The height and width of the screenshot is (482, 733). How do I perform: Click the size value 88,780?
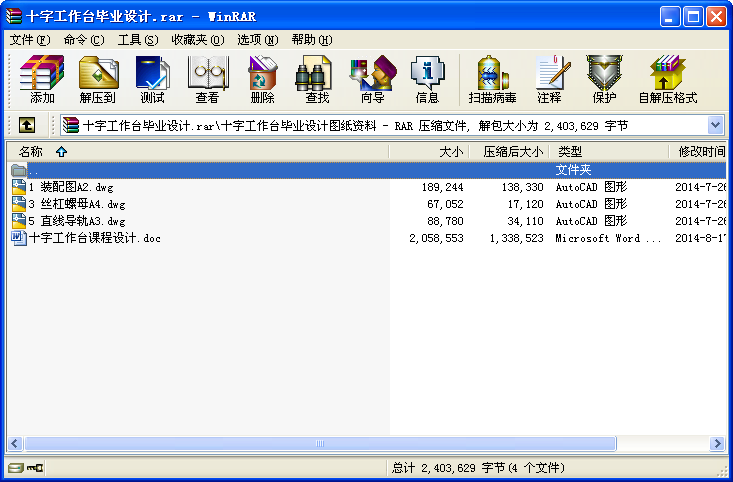coord(445,221)
